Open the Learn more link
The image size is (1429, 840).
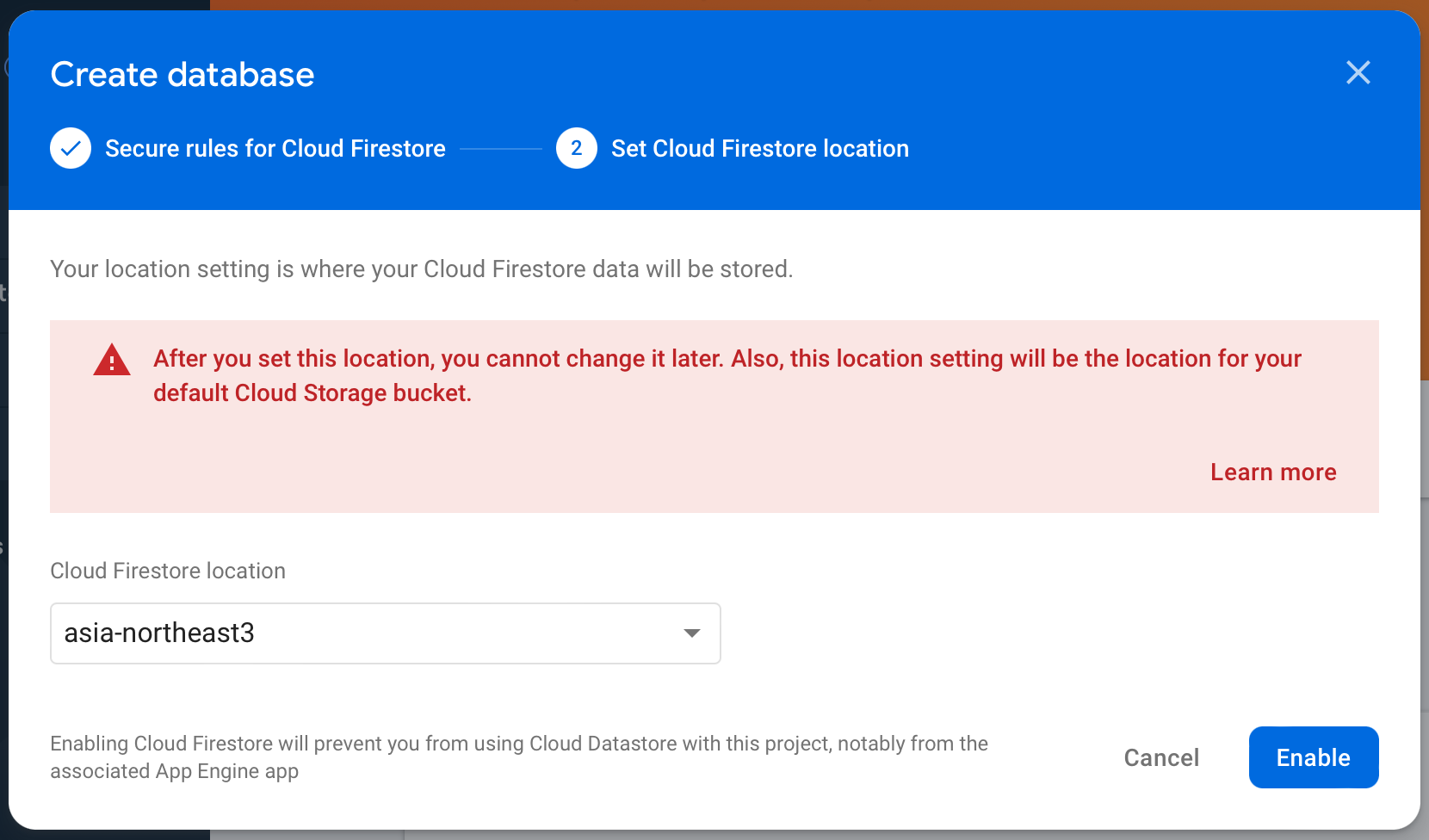[x=1273, y=472]
